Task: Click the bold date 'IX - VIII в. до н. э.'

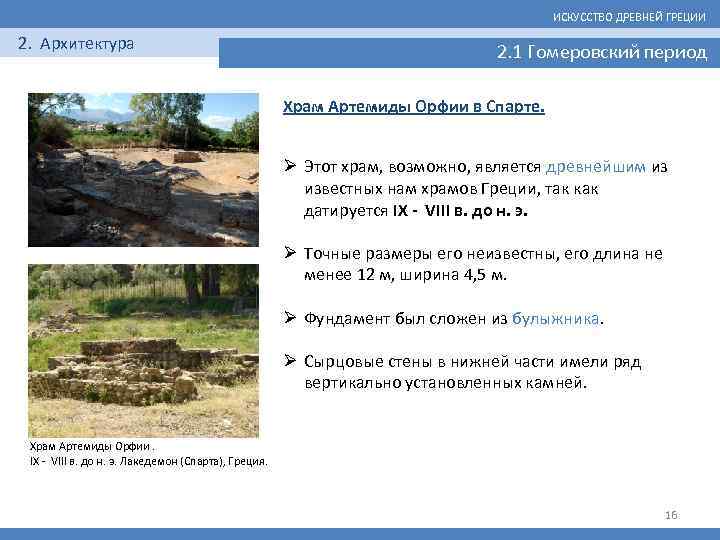Action: tap(461, 211)
